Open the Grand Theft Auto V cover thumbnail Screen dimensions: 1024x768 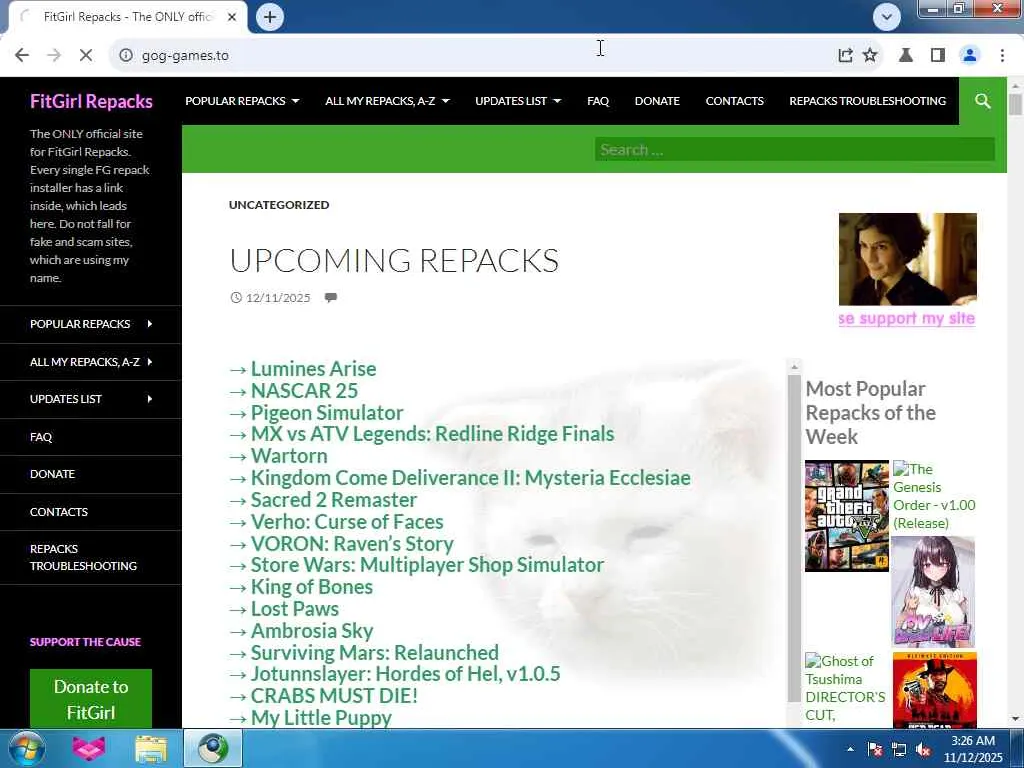846,516
